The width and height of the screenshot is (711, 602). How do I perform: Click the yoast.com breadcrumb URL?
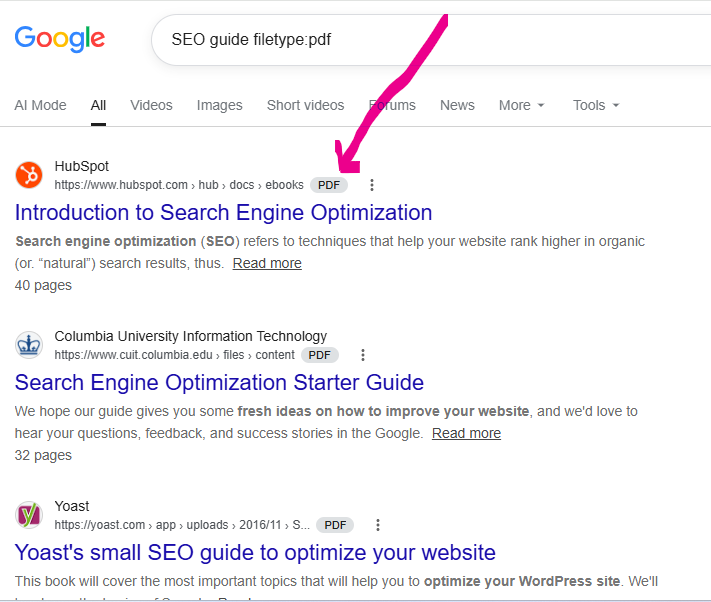[x=182, y=525]
